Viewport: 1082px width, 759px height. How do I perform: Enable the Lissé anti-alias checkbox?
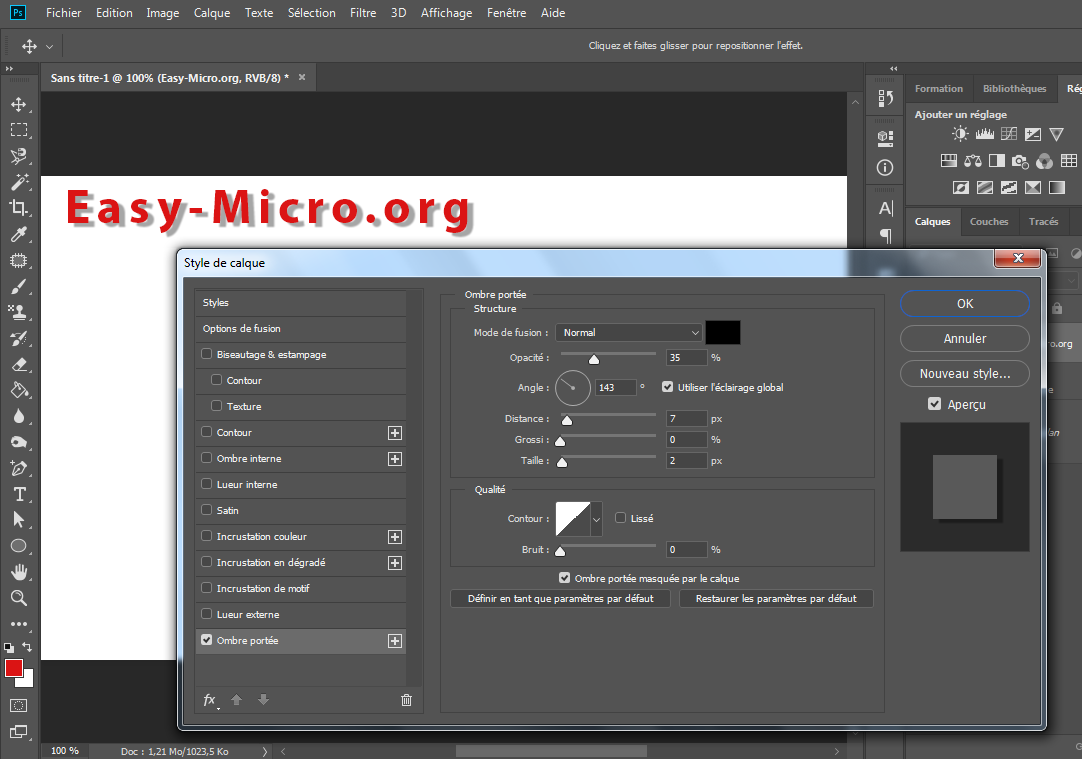[620, 518]
